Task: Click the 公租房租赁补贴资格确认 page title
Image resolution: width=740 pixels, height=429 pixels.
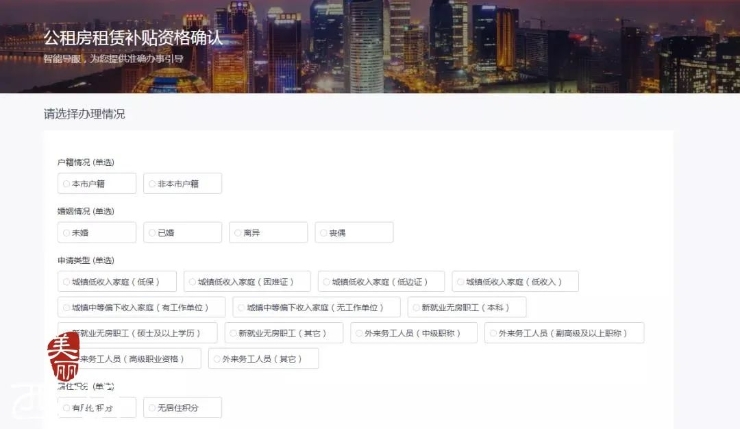Action: tap(132, 38)
